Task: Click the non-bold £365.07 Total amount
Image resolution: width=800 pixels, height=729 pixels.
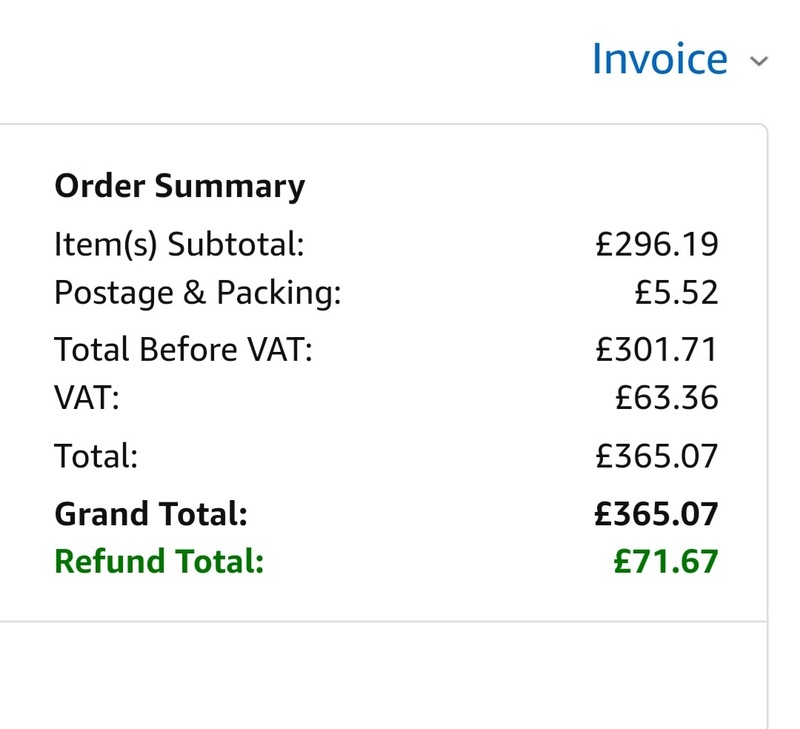Action: [656, 456]
